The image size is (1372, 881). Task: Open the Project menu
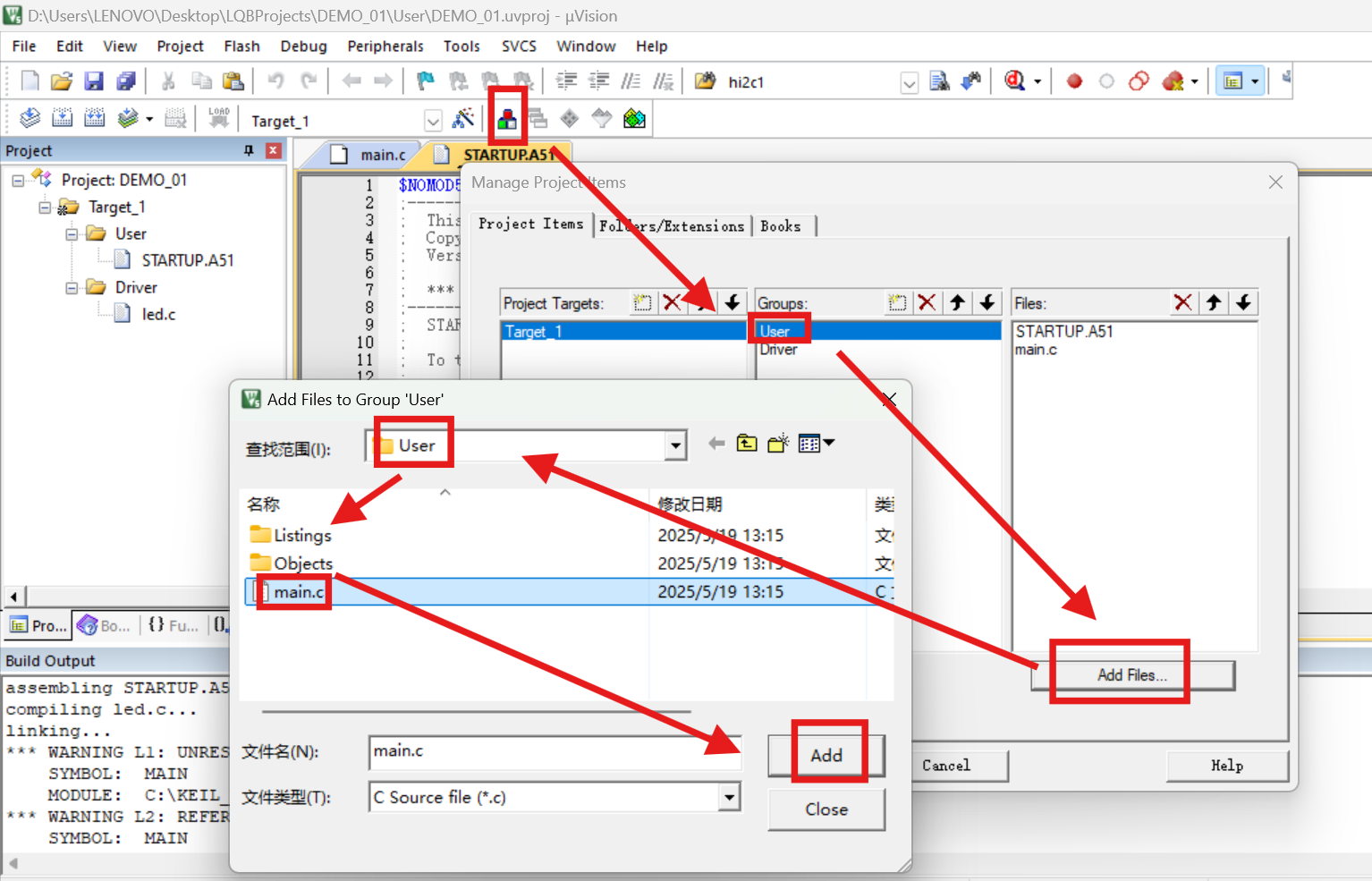(180, 47)
